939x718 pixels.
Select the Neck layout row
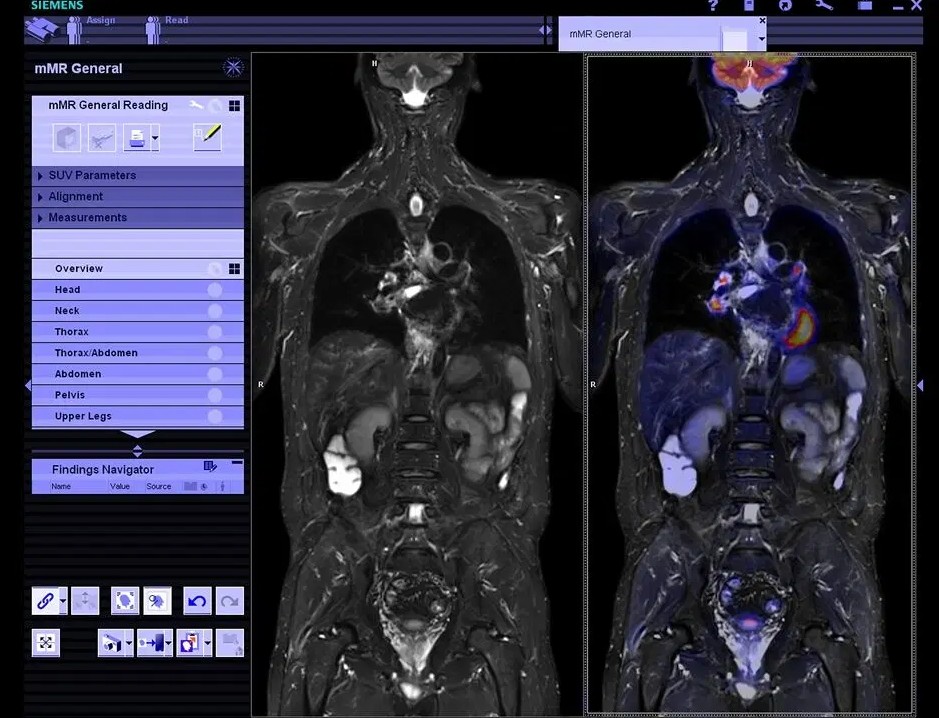[138, 311]
